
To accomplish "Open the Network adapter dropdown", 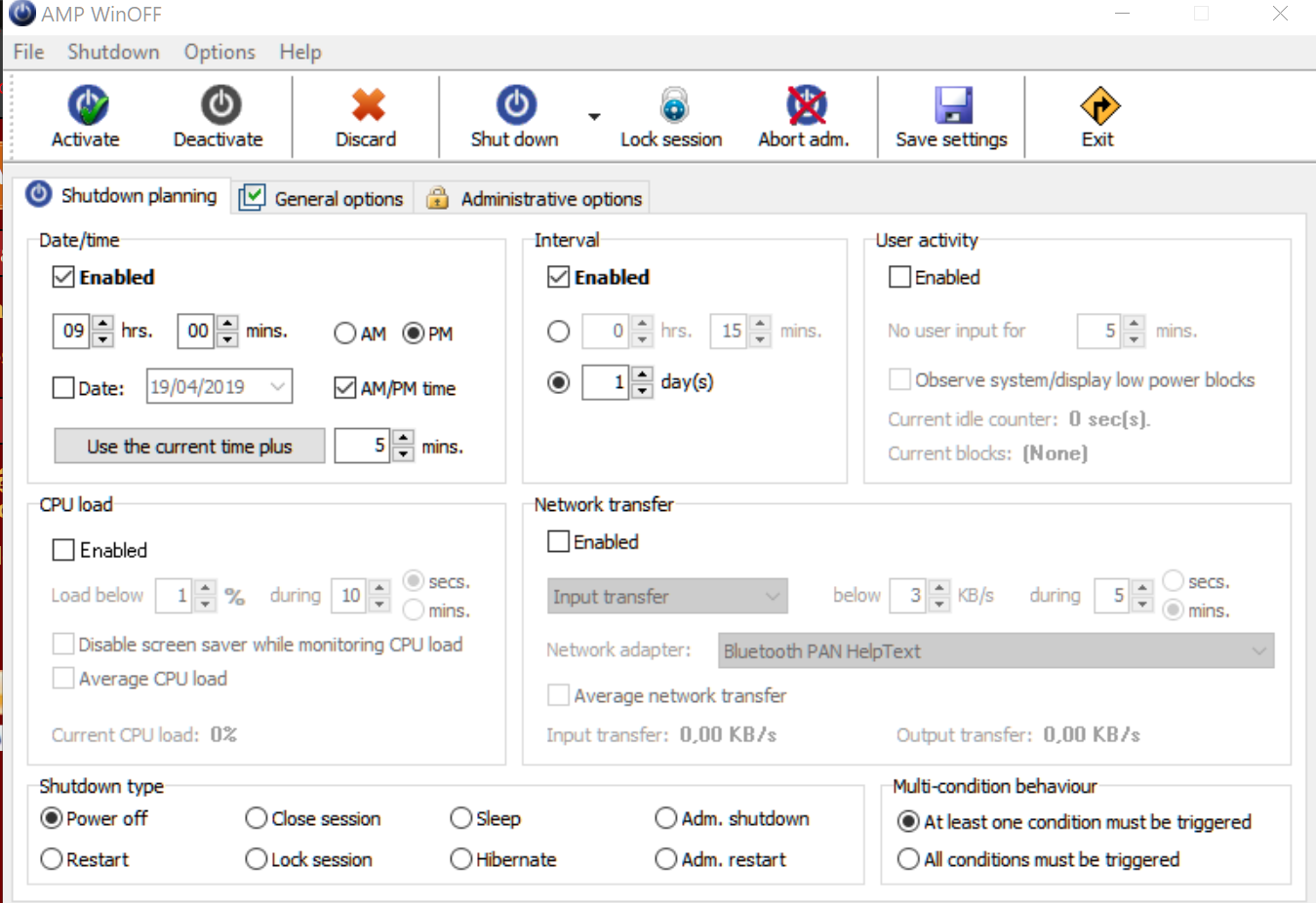I will click(1258, 651).
